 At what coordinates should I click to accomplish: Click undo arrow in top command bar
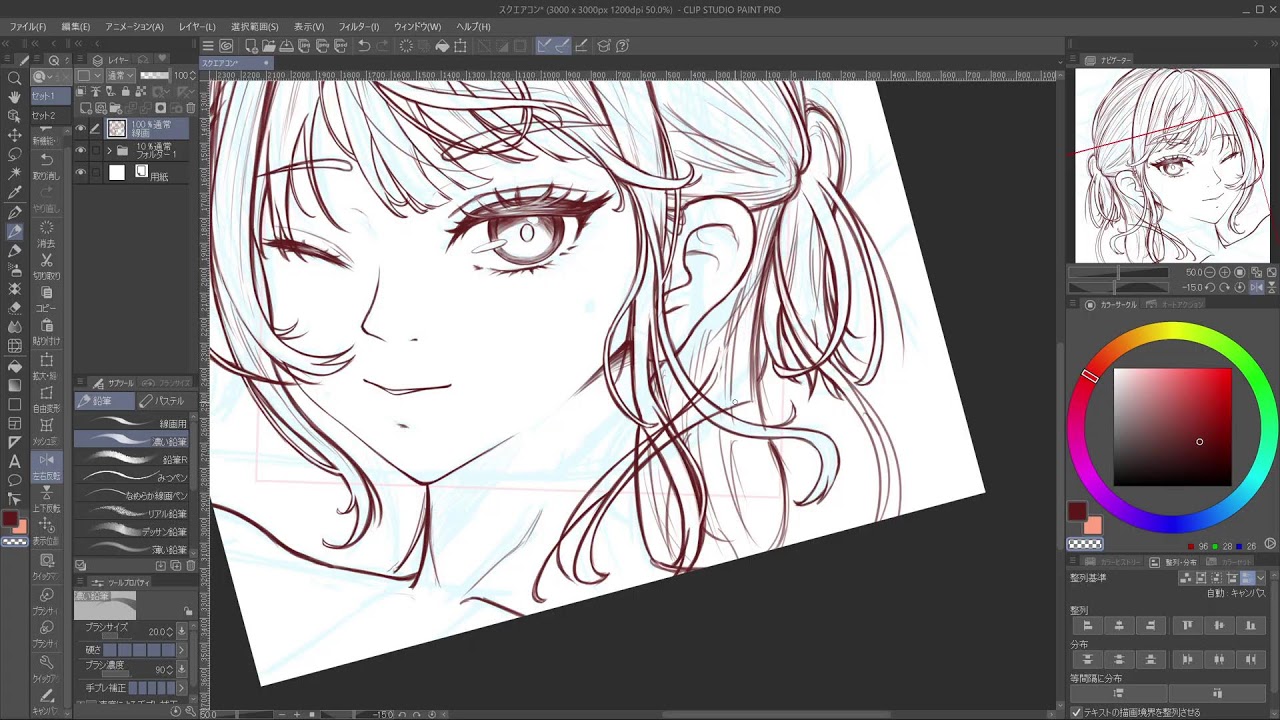click(364, 46)
